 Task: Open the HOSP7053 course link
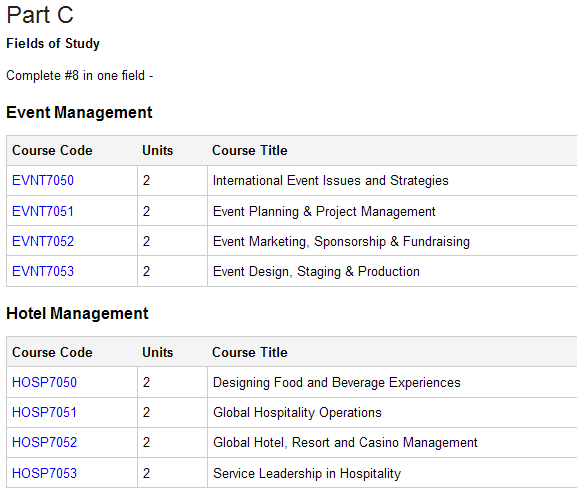(44, 473)
